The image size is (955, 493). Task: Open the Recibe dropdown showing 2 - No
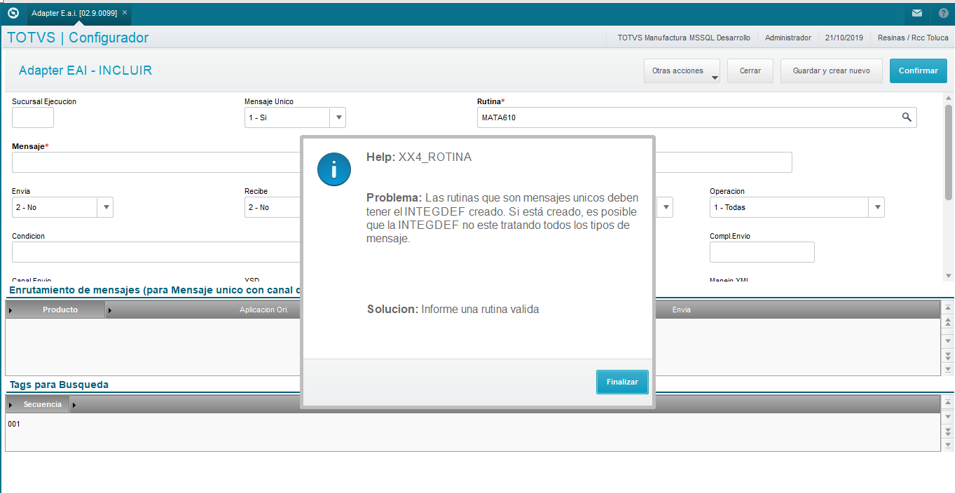click(x=272, y=207)
